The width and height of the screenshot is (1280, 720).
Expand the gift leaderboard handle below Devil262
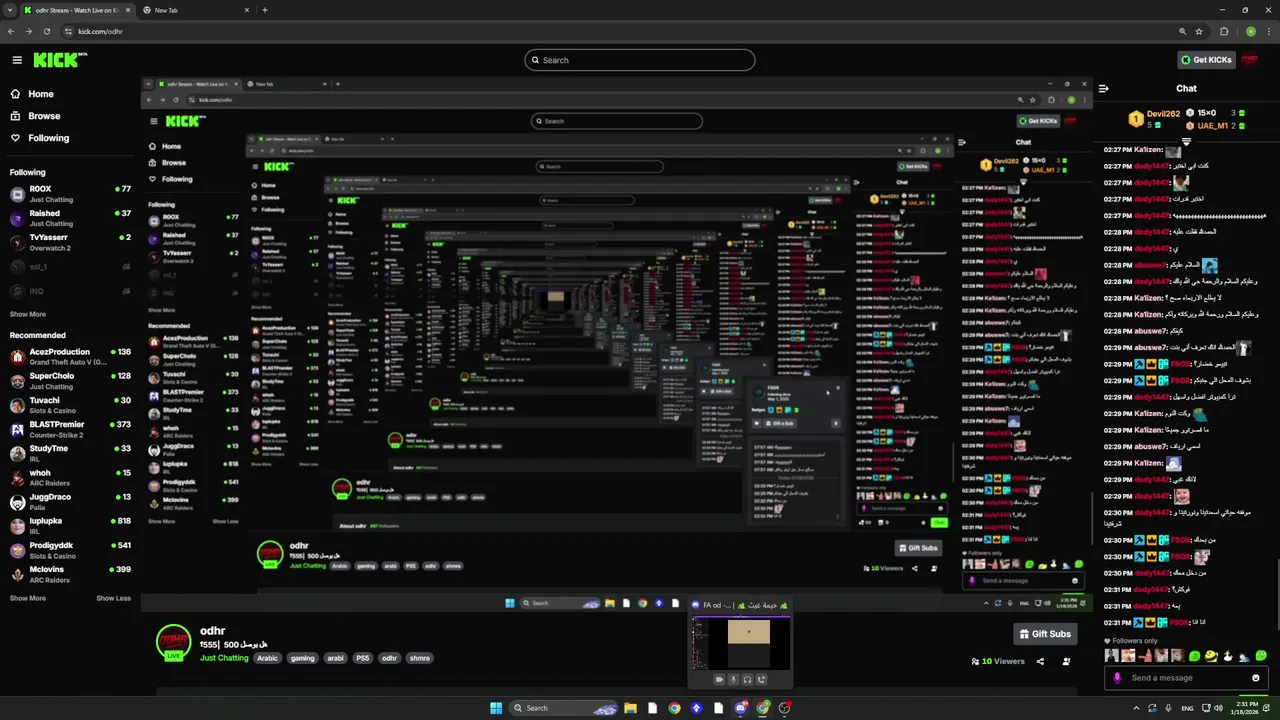click(x=1186, y=140)
